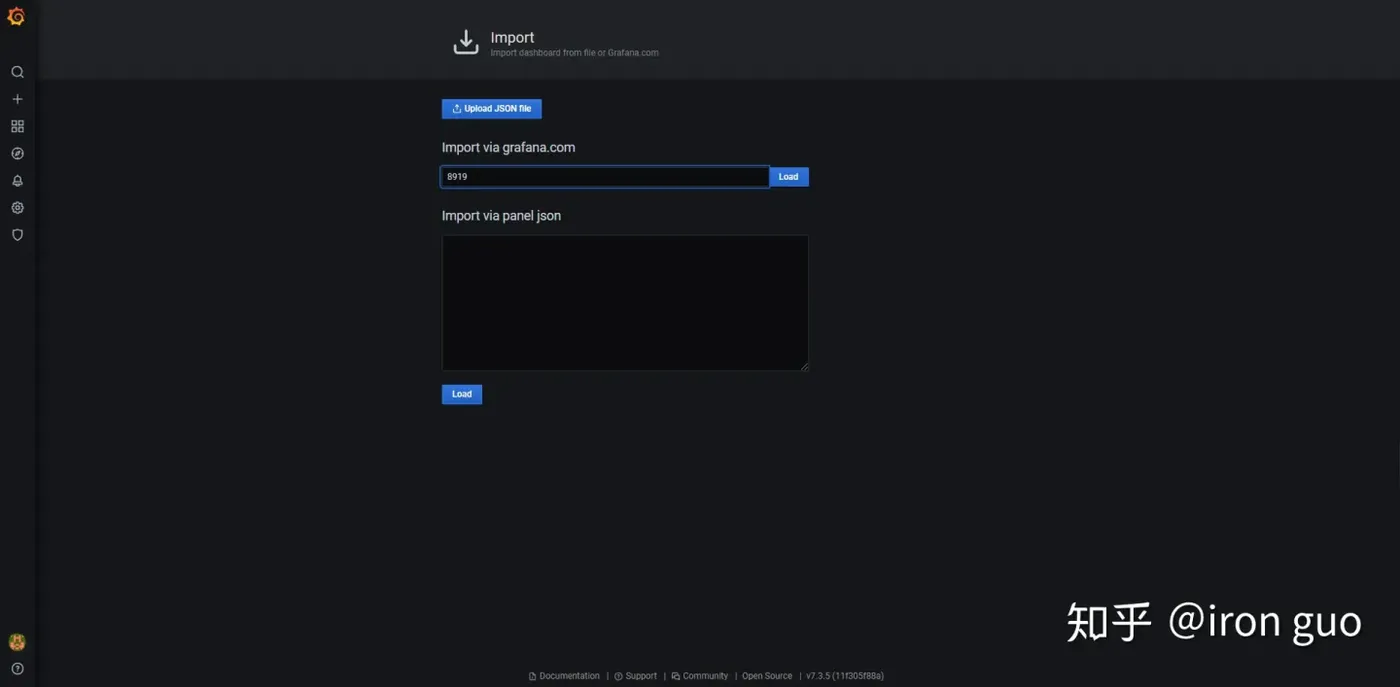Click inside the panel json textarea
The width and height of the screenshot is (1400, 687).
[625, 303]
